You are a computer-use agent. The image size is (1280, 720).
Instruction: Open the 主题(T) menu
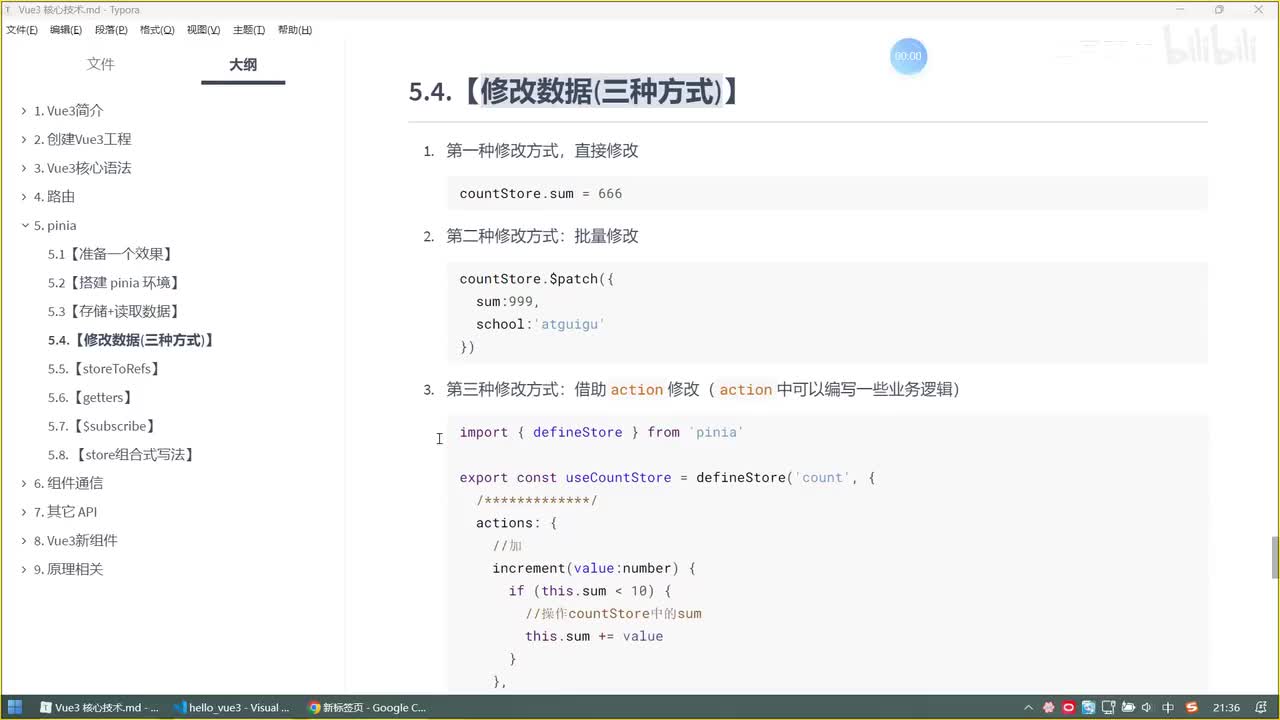tap(249, 30)
